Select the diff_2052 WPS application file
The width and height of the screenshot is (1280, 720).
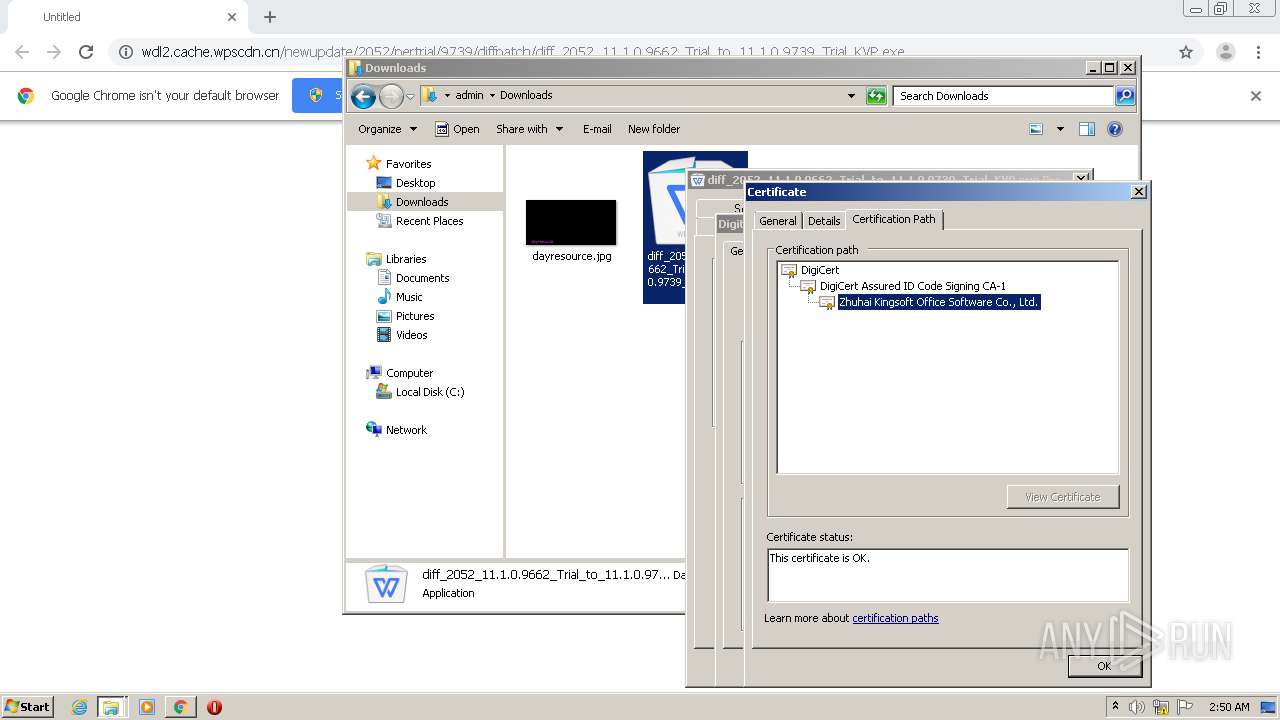[x=667, y=227]
